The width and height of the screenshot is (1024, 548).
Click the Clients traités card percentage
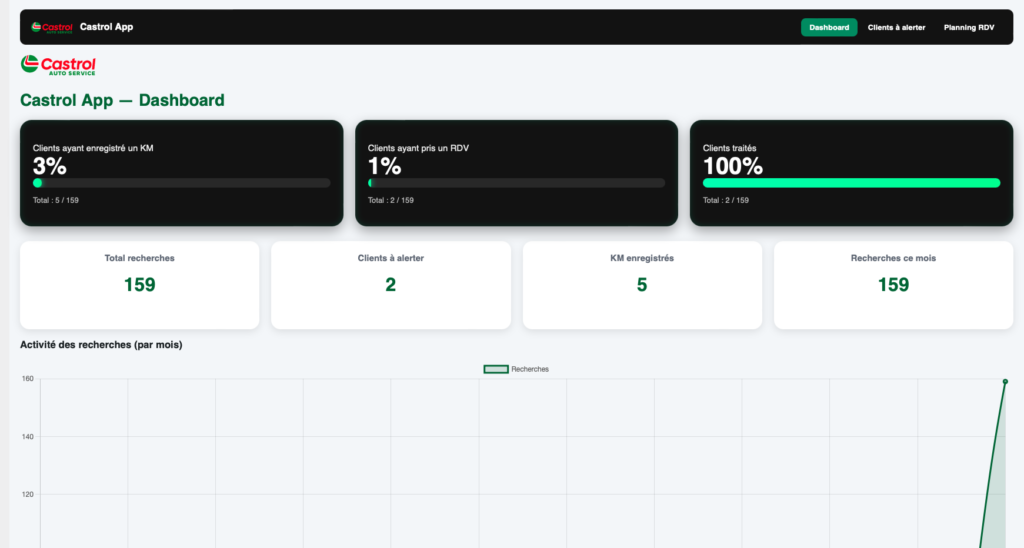tap(733, 166)
